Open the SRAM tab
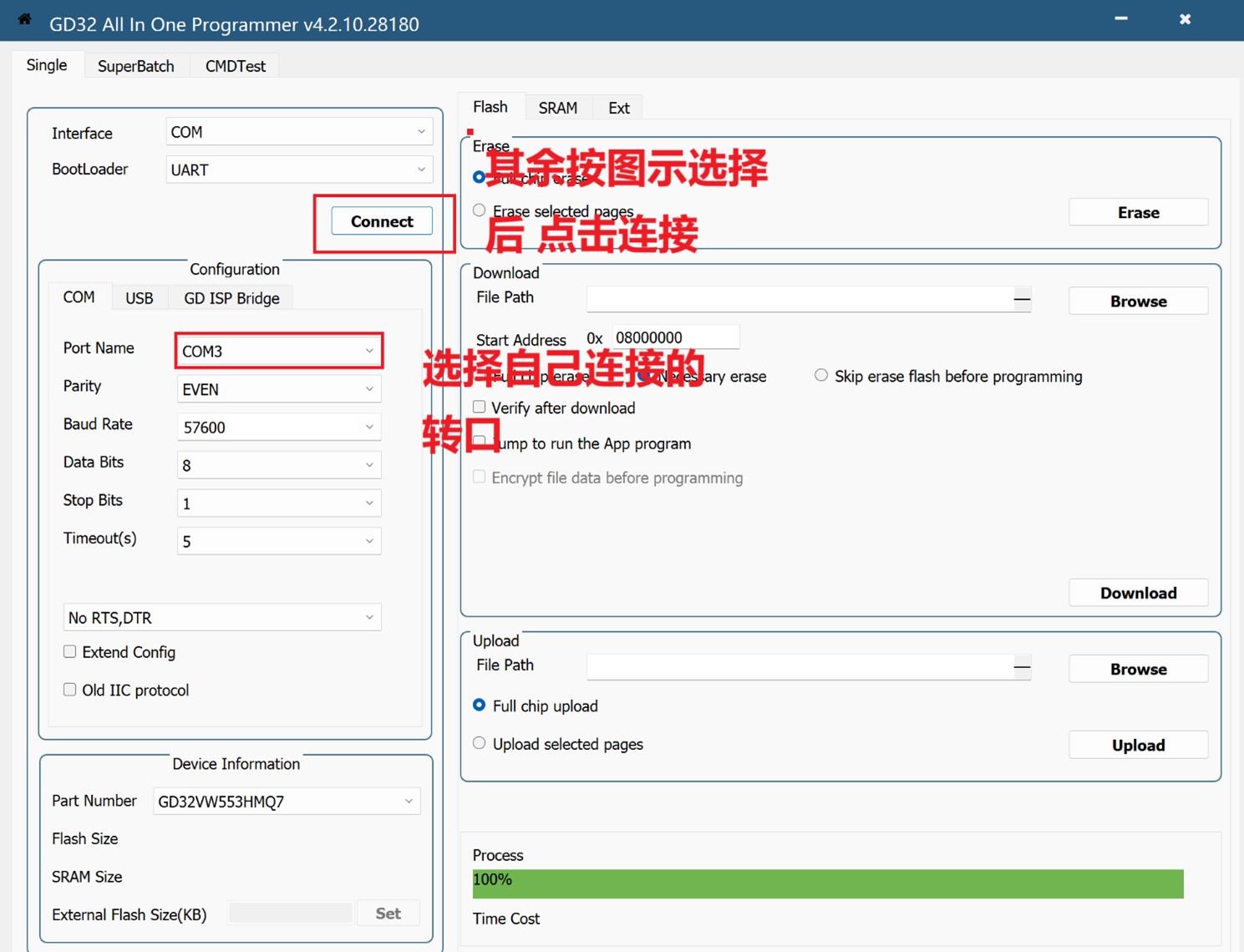This screenshot has height=952, width=1244. [x=557, y=108]
